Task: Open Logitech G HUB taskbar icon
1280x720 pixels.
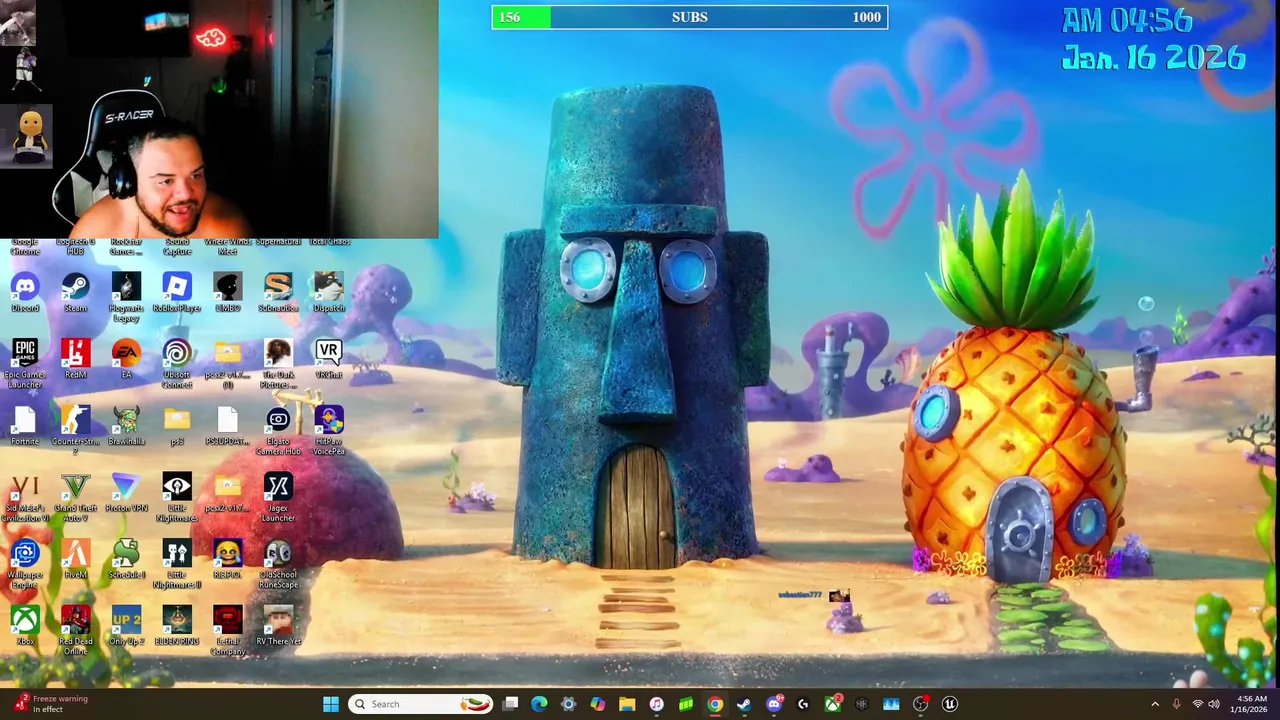Action: click(x=803, y=704)
